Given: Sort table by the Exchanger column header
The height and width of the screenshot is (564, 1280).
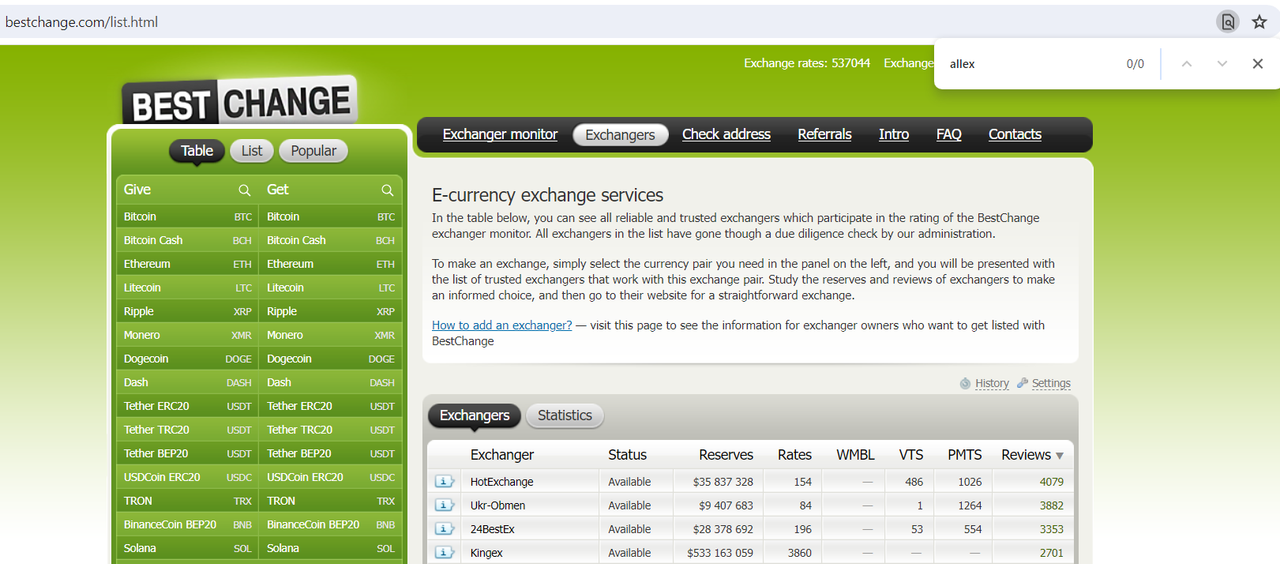Looking at the screenshot, I should 502,455.
